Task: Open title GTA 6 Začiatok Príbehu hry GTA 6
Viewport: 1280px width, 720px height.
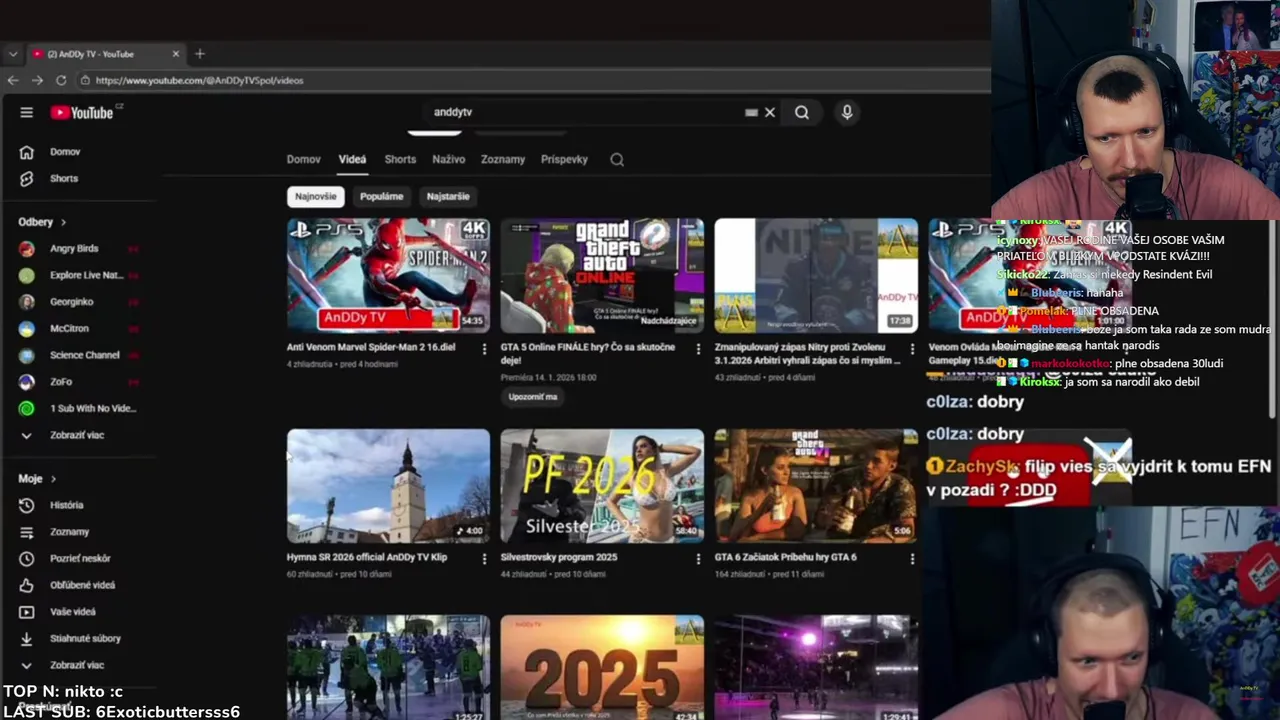Action: click(x=786, y=557)
